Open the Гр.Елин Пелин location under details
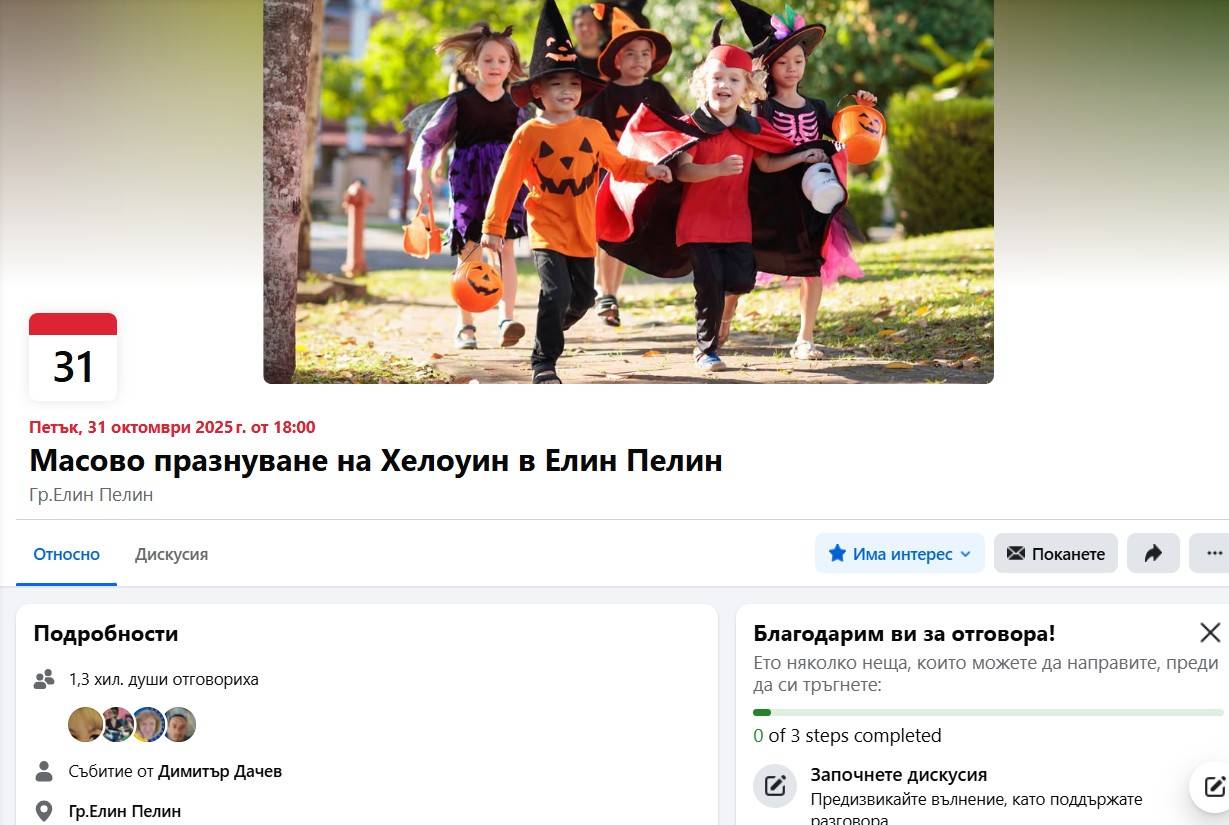 coord(125,811)
